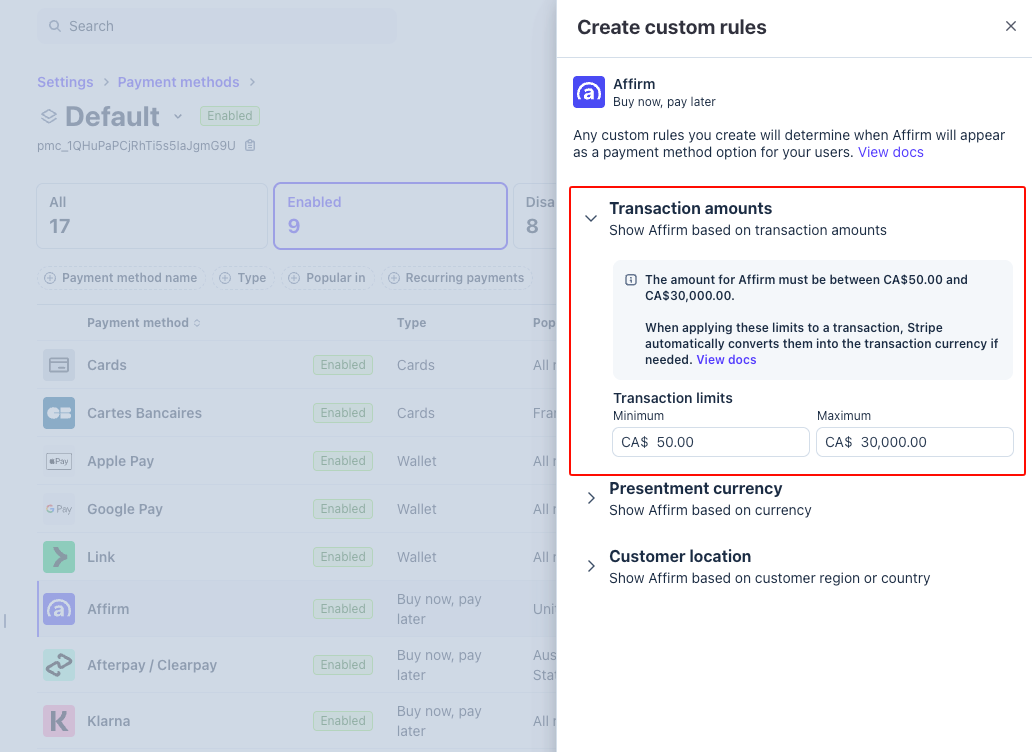The image size is (1032, 752).
Task: Click the Cards payment method icon
Action: coord(59,365)
